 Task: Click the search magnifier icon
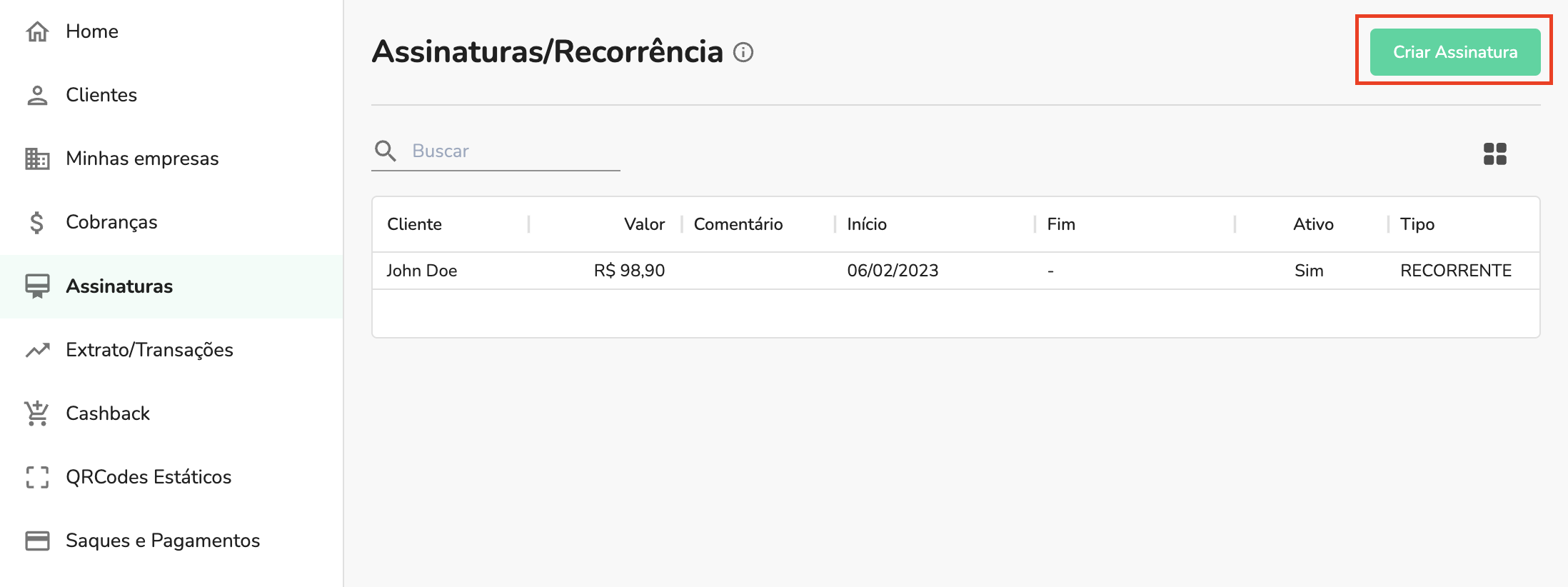(386, 151)
